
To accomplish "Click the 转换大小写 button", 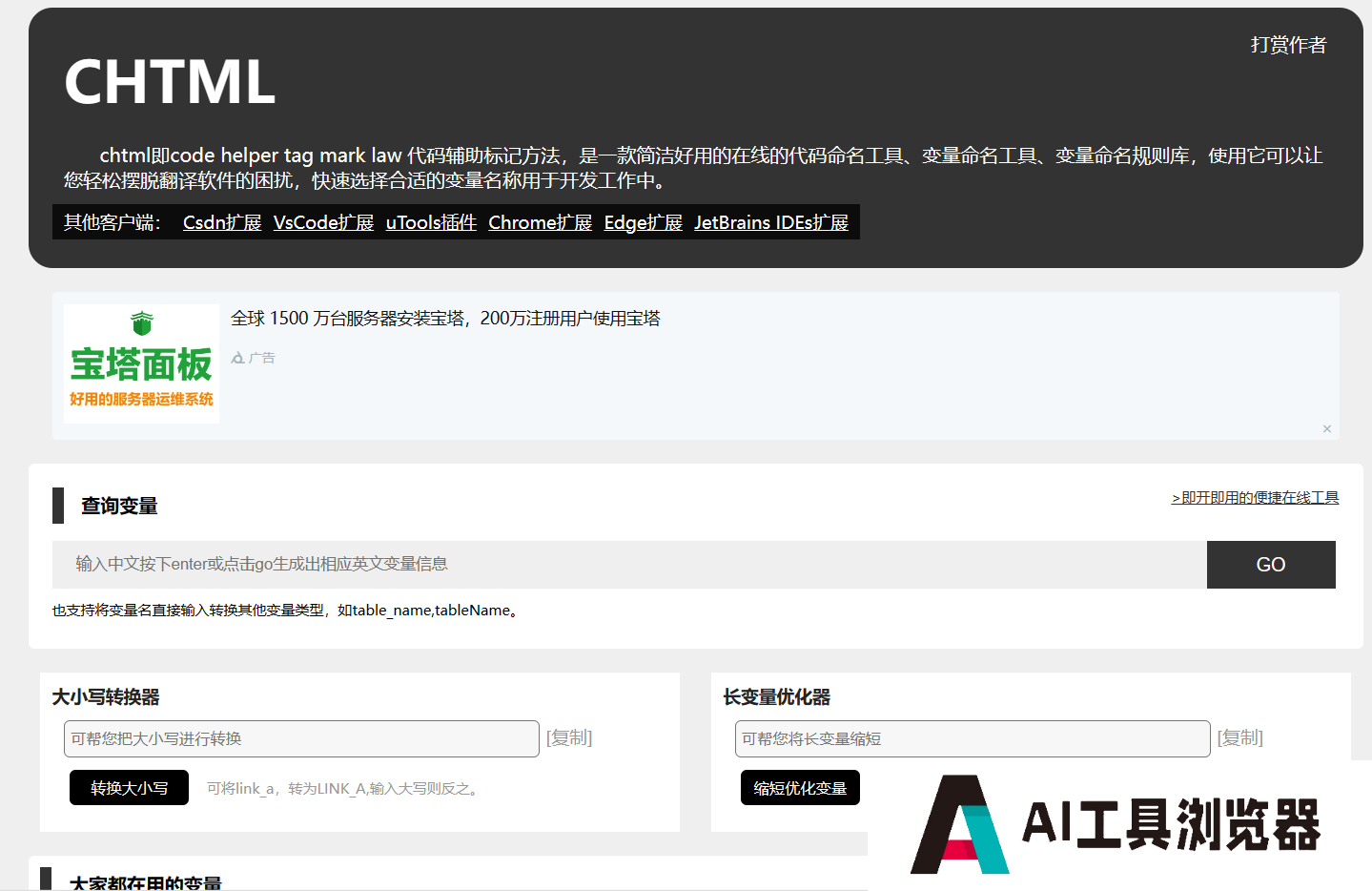I will 129,788.
